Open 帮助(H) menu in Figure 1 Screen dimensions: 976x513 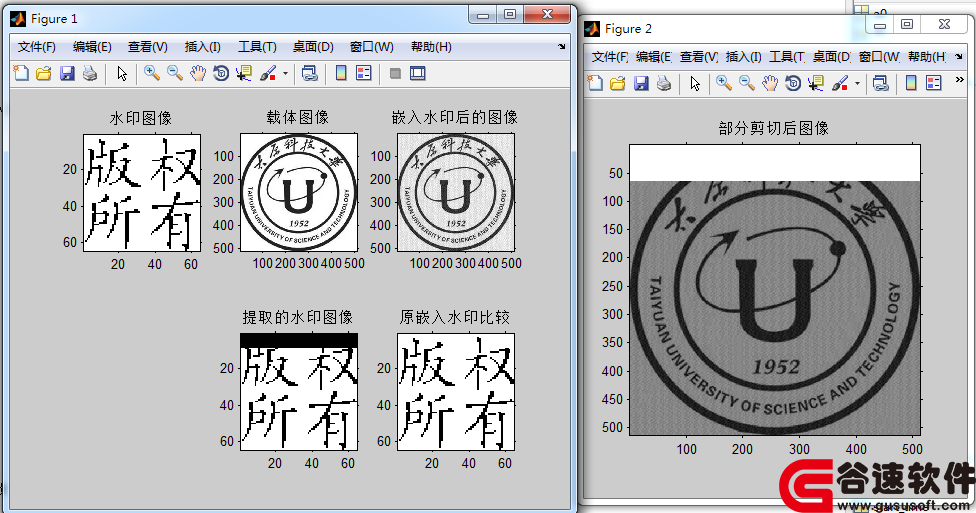[x=431, y=47]
